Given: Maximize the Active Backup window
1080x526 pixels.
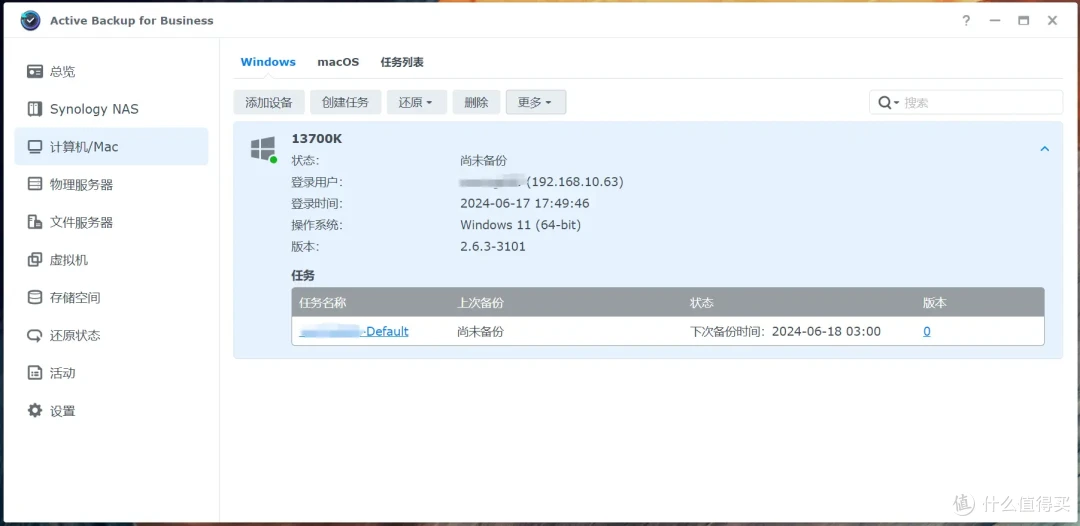Looking at the screenshot, I should click(x=1024, y=21).
